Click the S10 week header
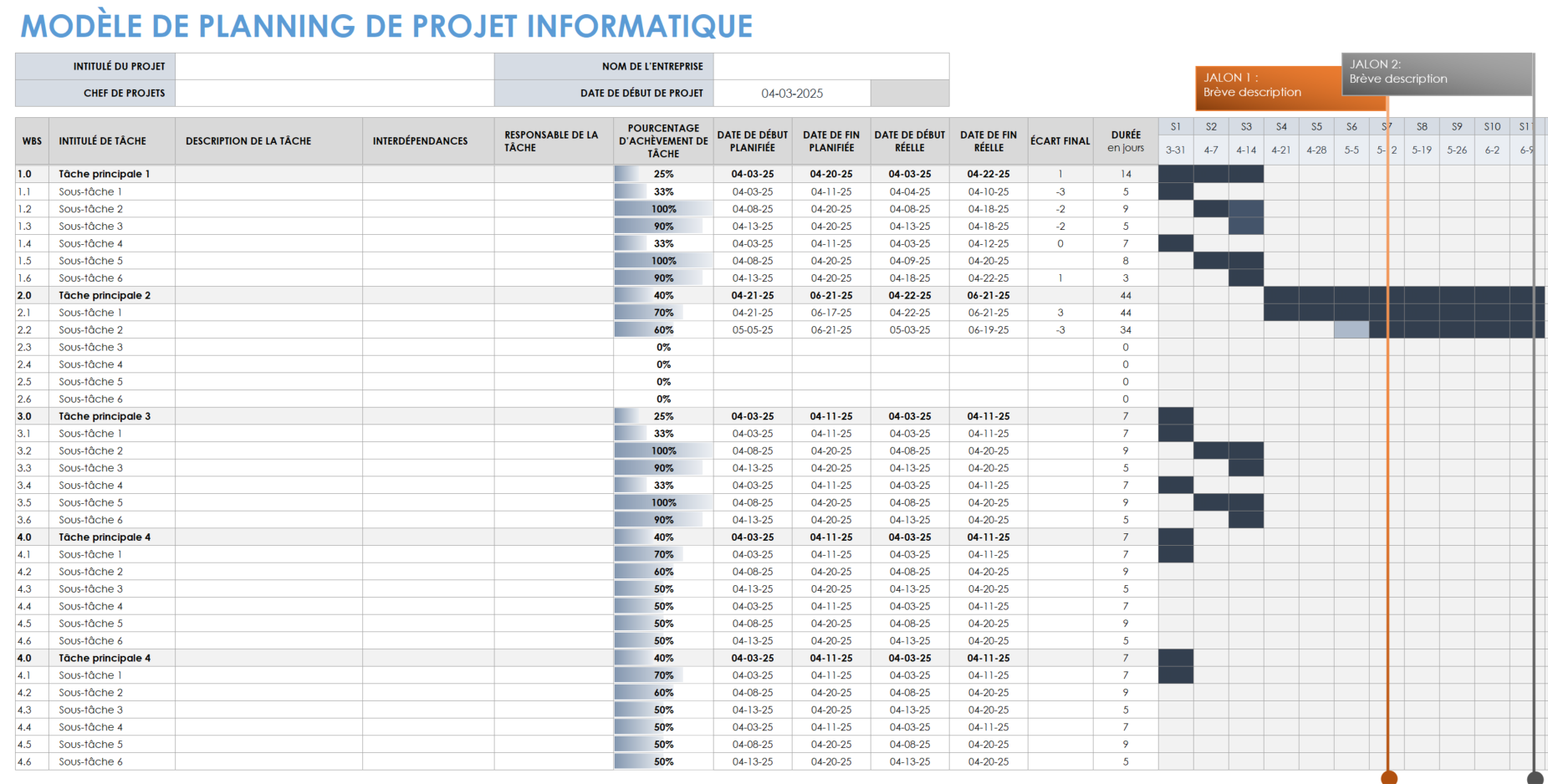The image size is (1548, 784). [1492, 127]
